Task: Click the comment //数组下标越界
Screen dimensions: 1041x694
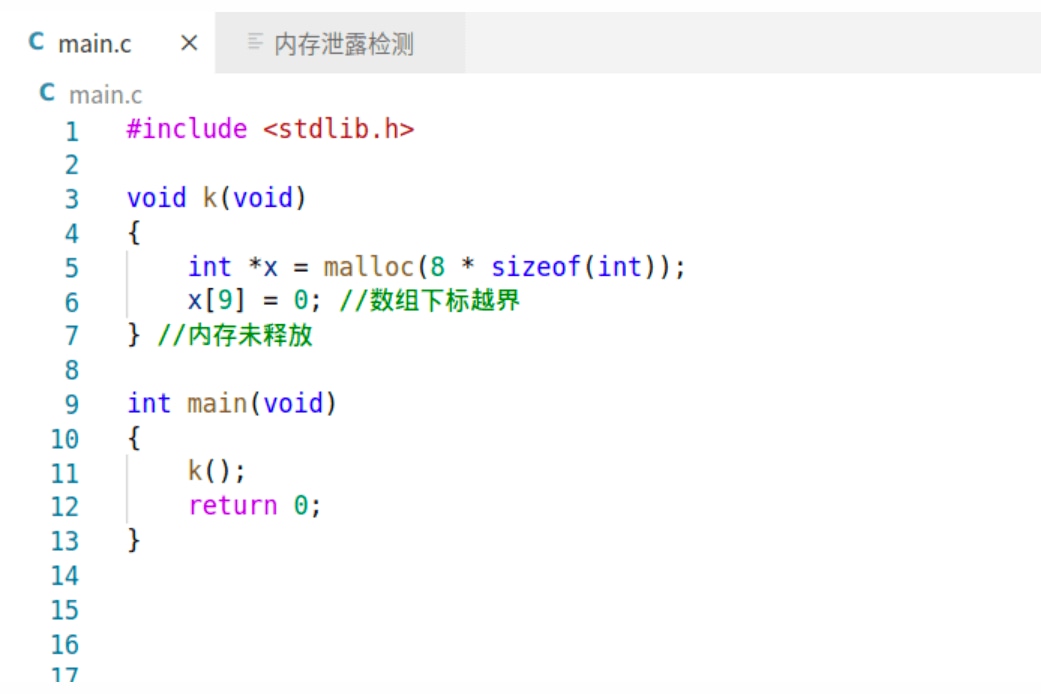Action: tap(430, 301)
